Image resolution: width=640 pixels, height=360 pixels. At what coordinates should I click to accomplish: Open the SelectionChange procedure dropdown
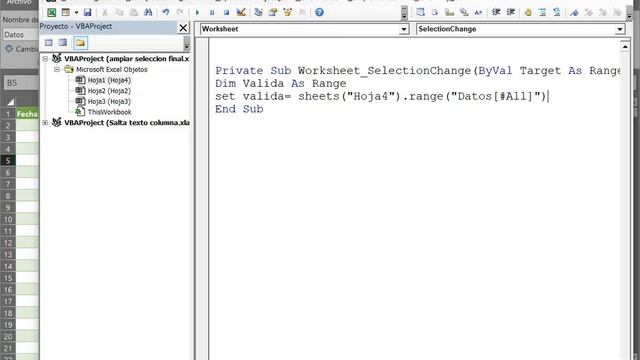620,29
